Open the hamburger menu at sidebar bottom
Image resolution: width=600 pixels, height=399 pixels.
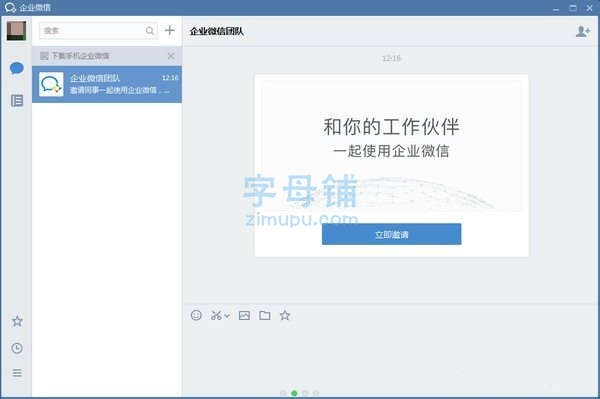tap(17, 373)
